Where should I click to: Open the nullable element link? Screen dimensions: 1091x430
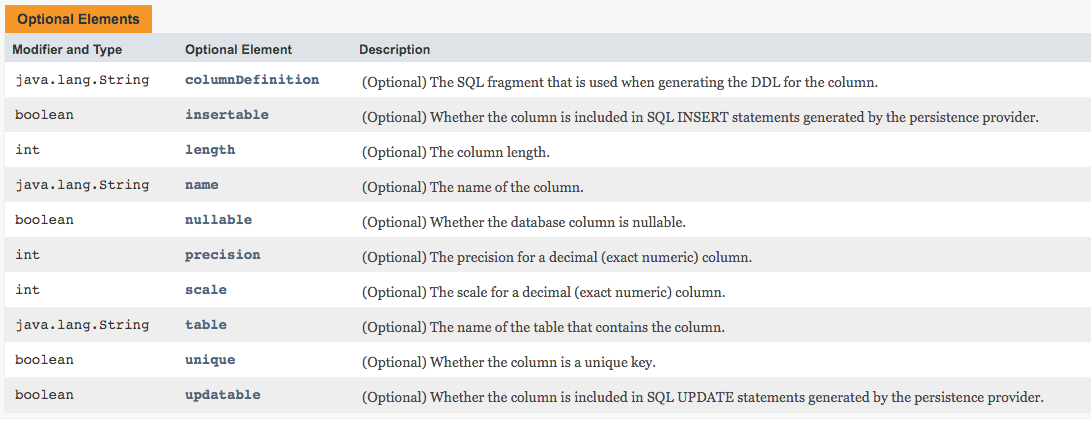click(218, 220)
